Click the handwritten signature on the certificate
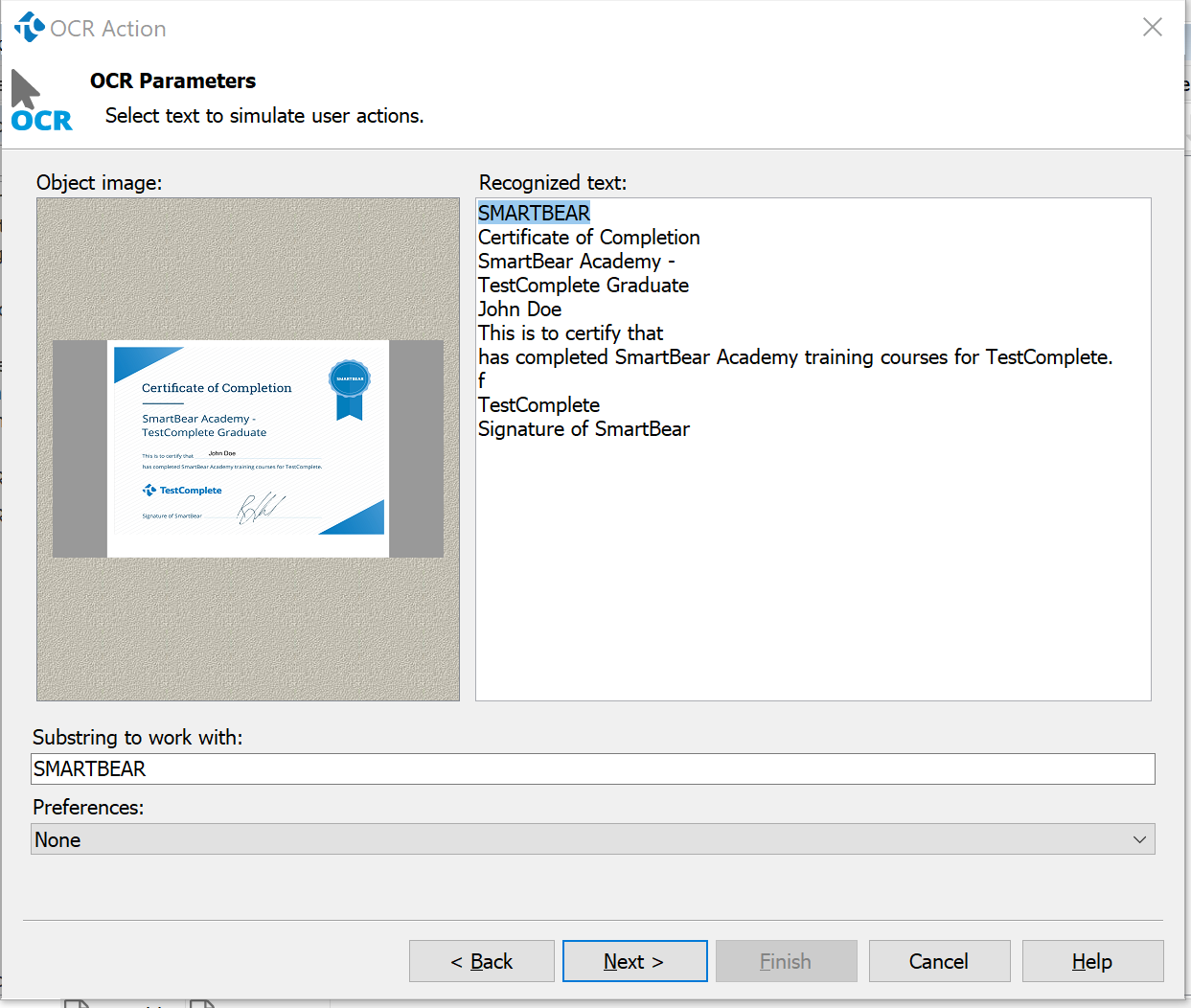 click(x=261, y=508)
